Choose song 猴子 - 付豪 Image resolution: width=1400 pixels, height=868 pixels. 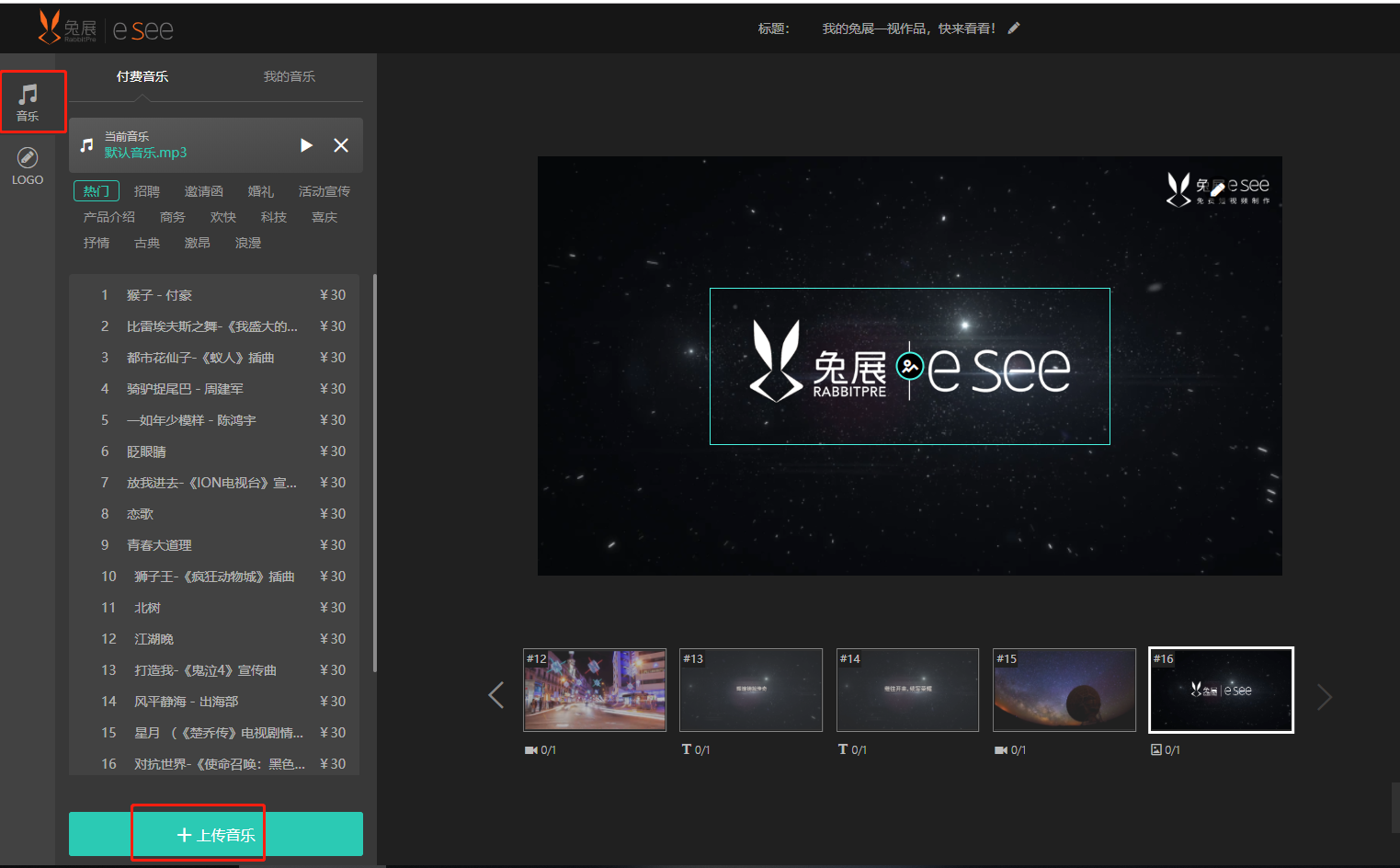(214, 295)
